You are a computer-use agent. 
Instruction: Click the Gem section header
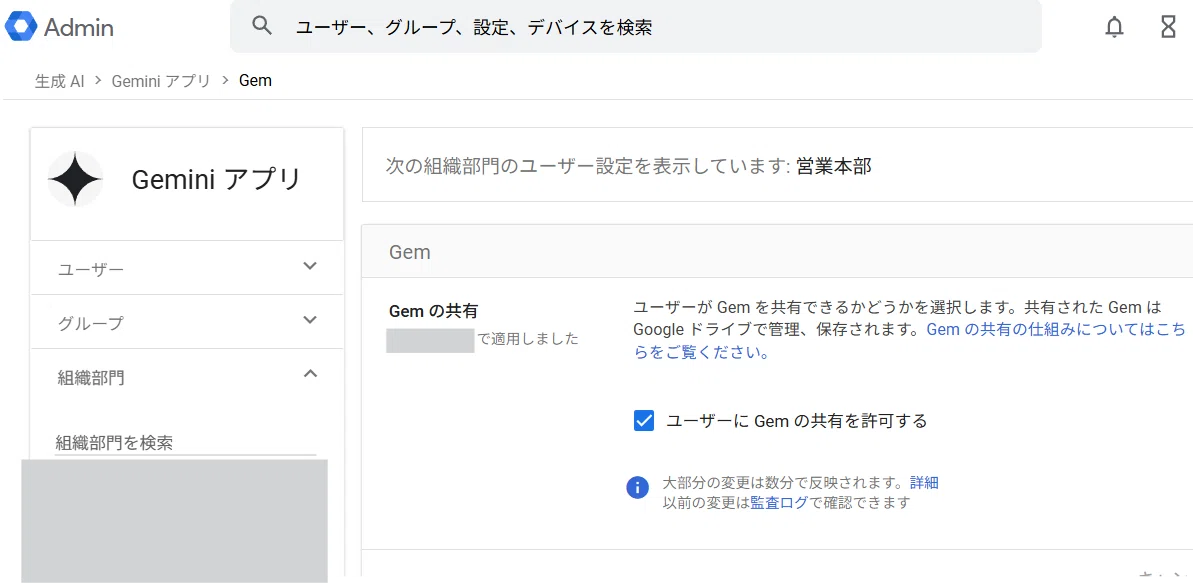pyautogui.click(x=409, y=252)
